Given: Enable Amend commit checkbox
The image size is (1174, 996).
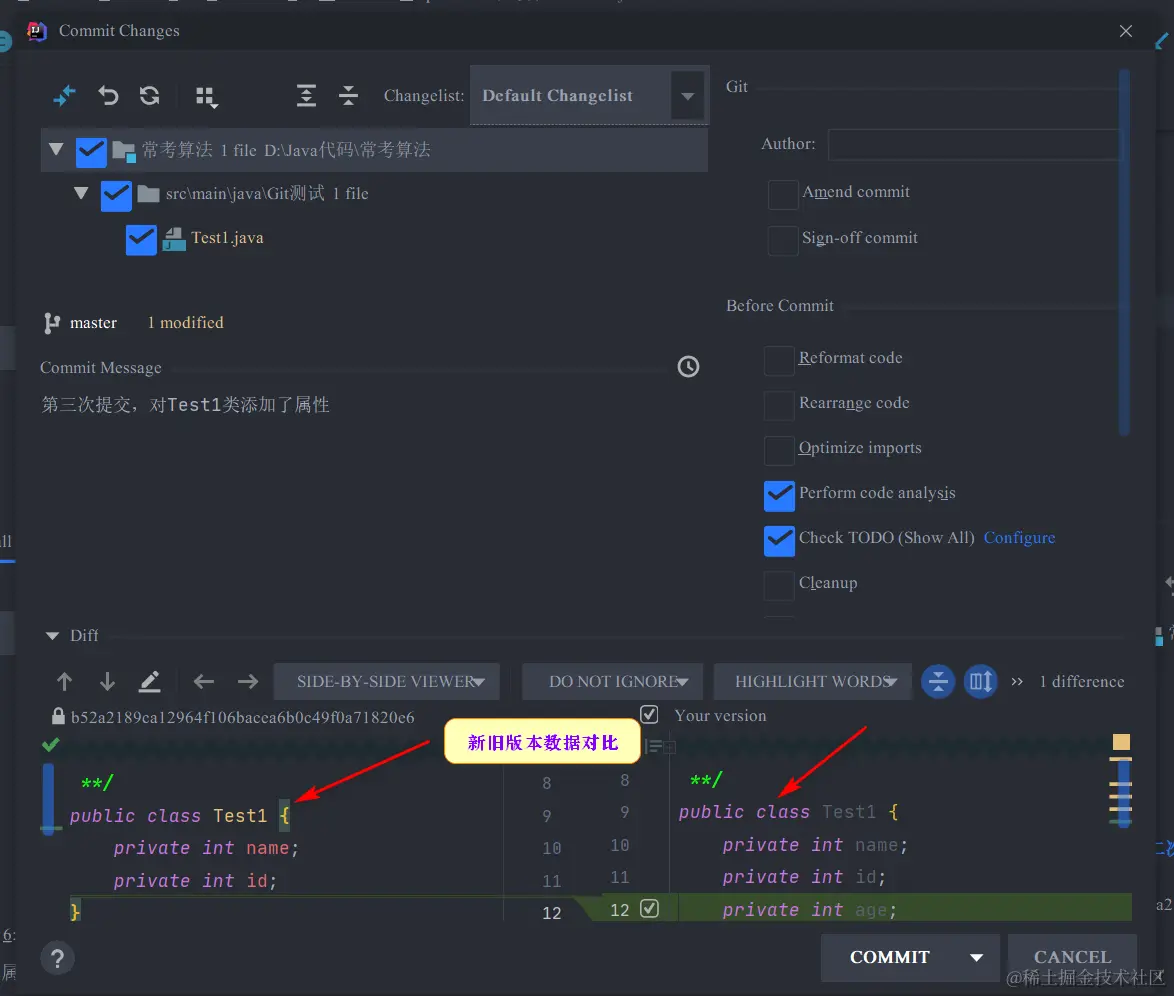Looking at the screenshot, I should (x=782, y=195).
